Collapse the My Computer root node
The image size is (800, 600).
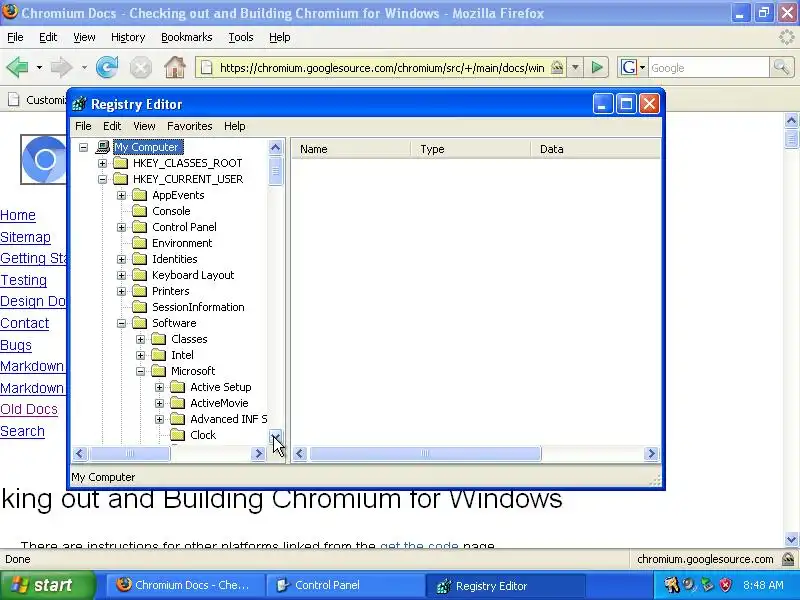(84, 147)
